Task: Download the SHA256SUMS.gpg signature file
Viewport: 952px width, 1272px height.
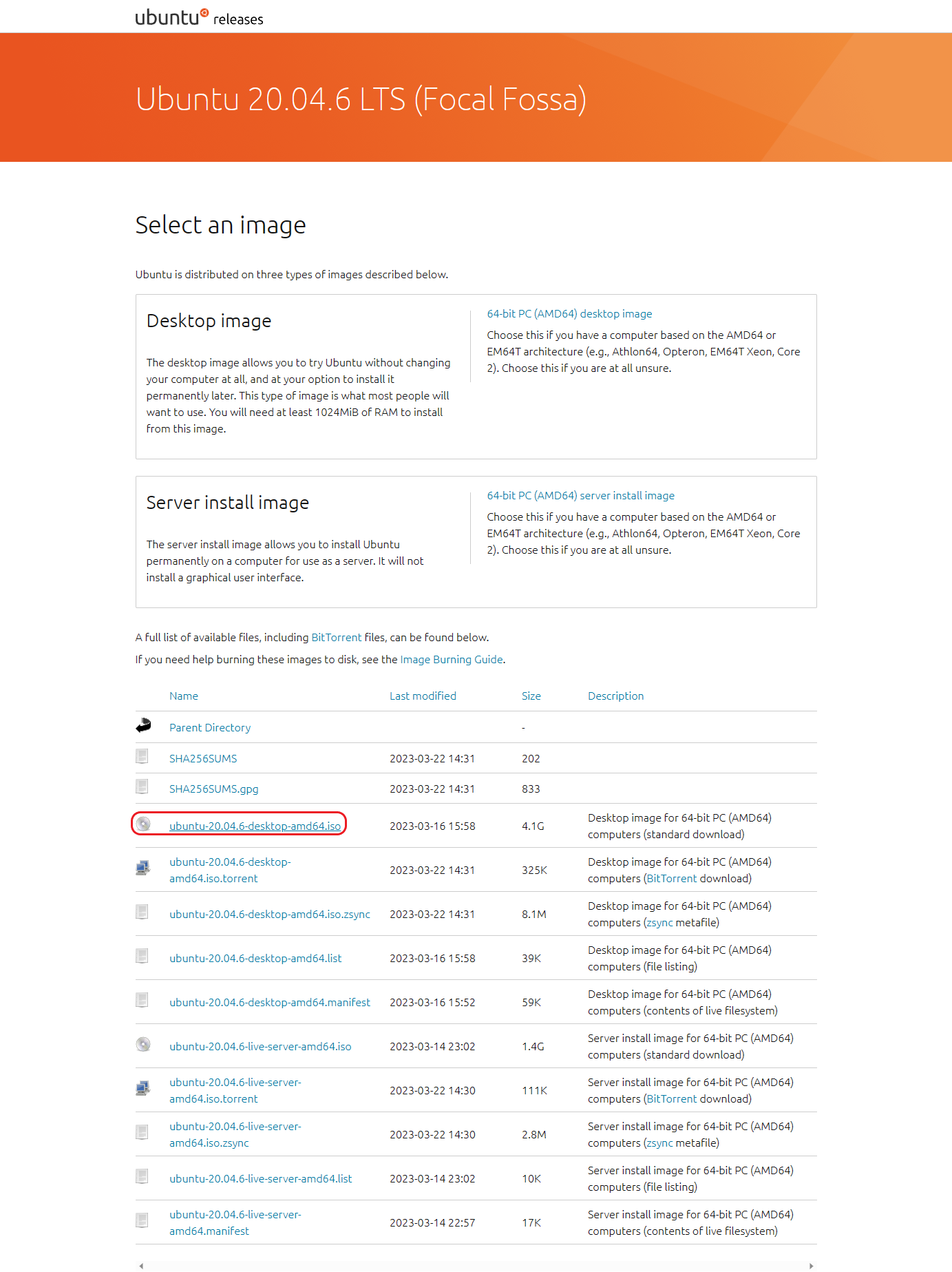Action: tap(214, 789)
